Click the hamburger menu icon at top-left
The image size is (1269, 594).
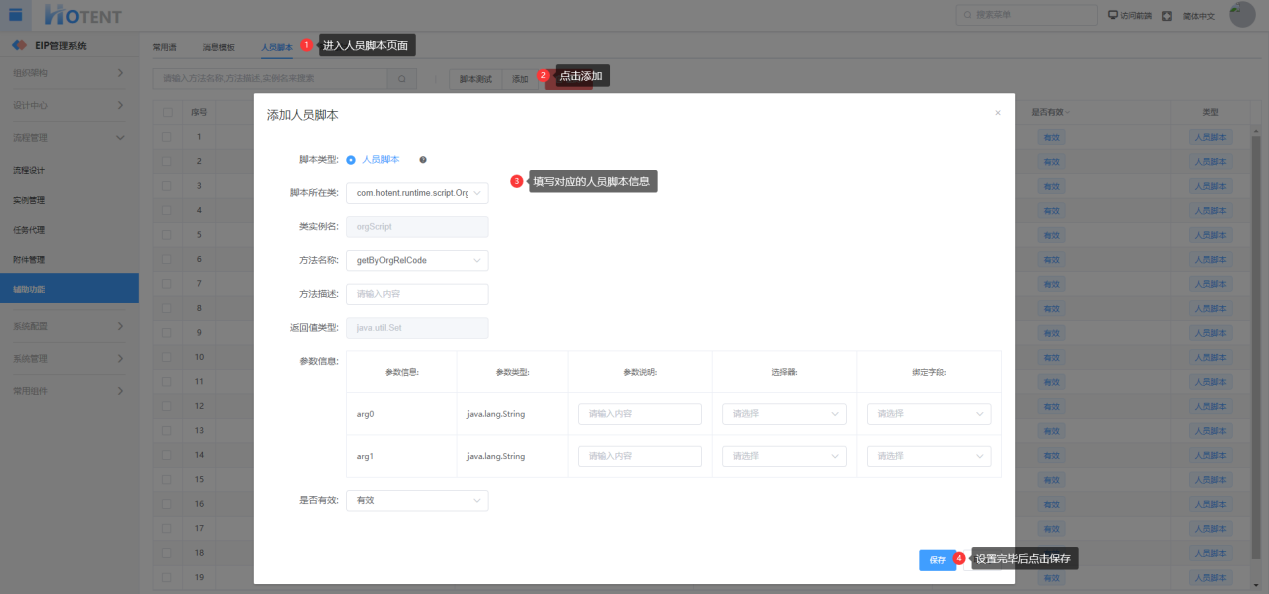click(x=16, y=14)
